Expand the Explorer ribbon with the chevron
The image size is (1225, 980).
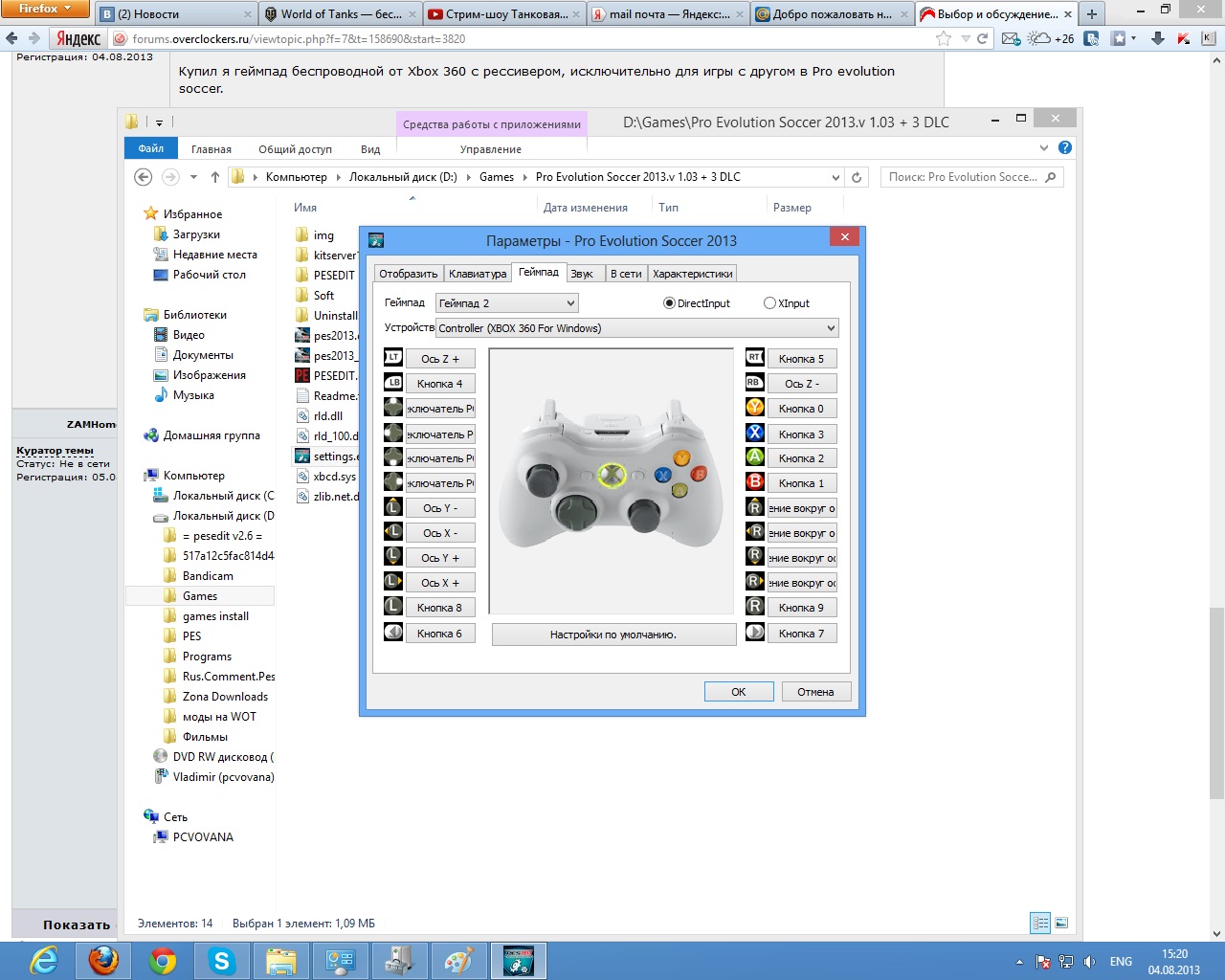tap(1044, 148)
